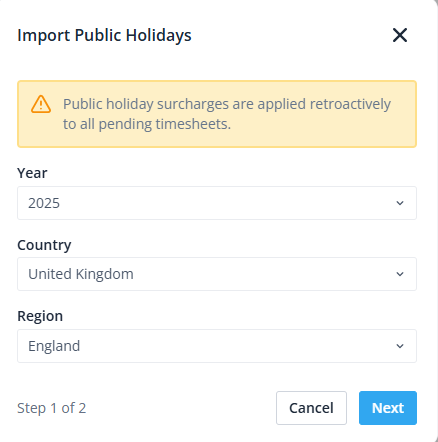Proceed with the Next button
Screen dimensions: 438x442
(x=388, y=408)
